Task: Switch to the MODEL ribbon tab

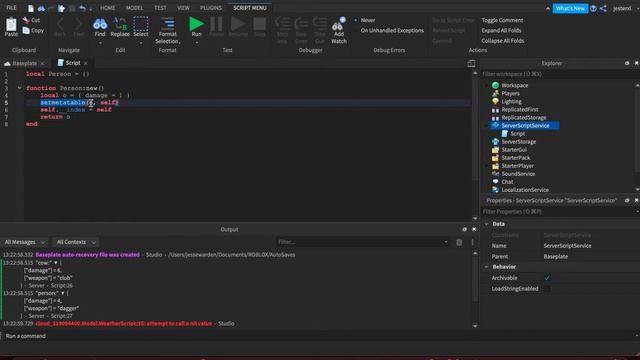Action: click(134, 8)
